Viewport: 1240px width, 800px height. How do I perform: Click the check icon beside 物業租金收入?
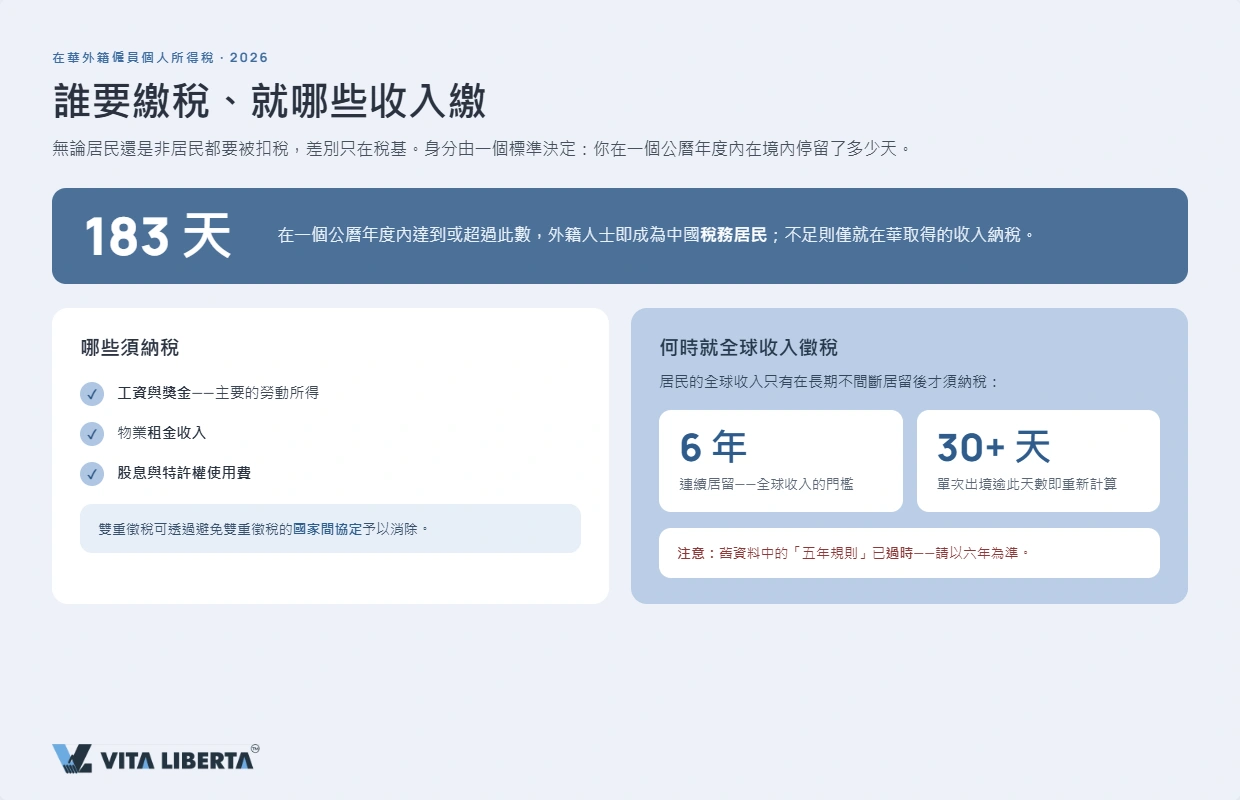92,434
